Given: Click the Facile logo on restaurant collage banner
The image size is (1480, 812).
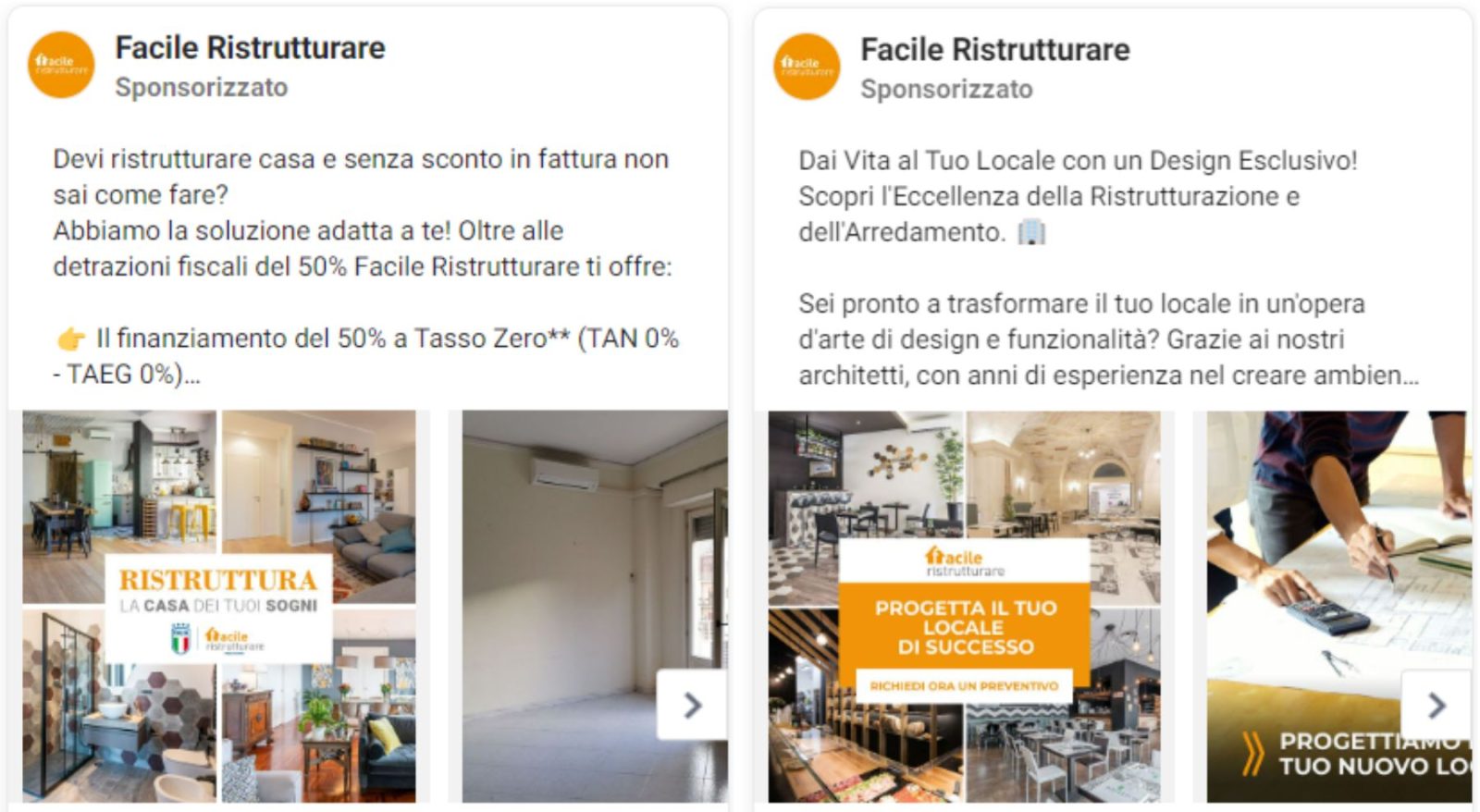Looking at the screenshot, I should 965,560.
